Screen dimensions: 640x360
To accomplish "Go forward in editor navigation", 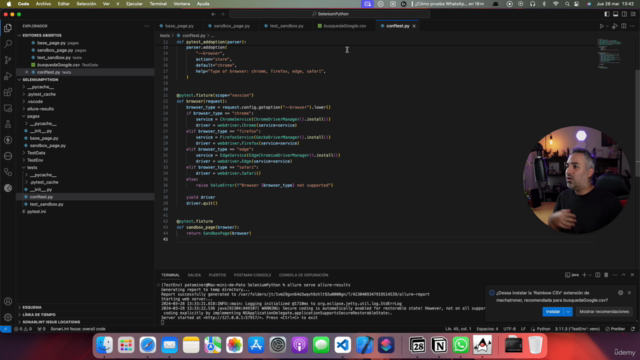I will click(x=222, y=14).
